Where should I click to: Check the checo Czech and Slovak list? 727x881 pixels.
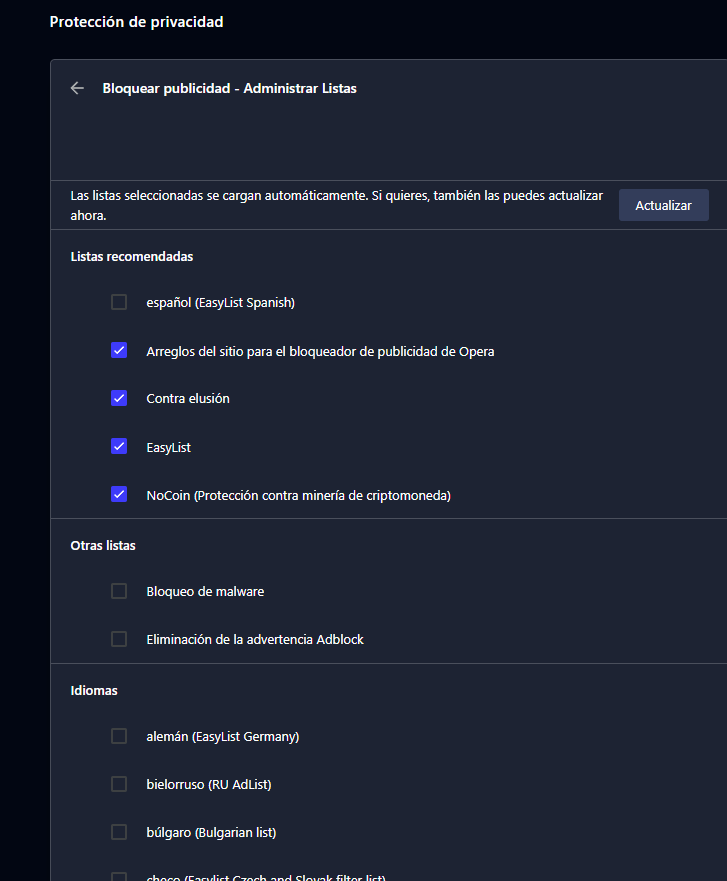click(119, 877)
